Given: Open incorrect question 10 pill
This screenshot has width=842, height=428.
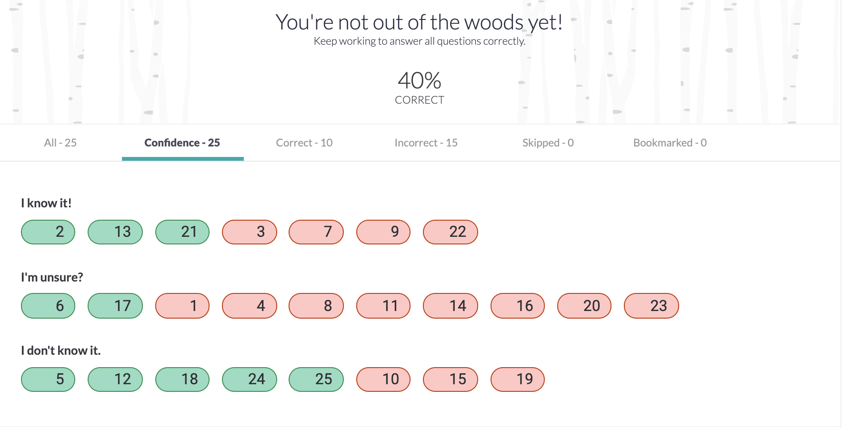Looking at the screenshot, I should [383, 380].
